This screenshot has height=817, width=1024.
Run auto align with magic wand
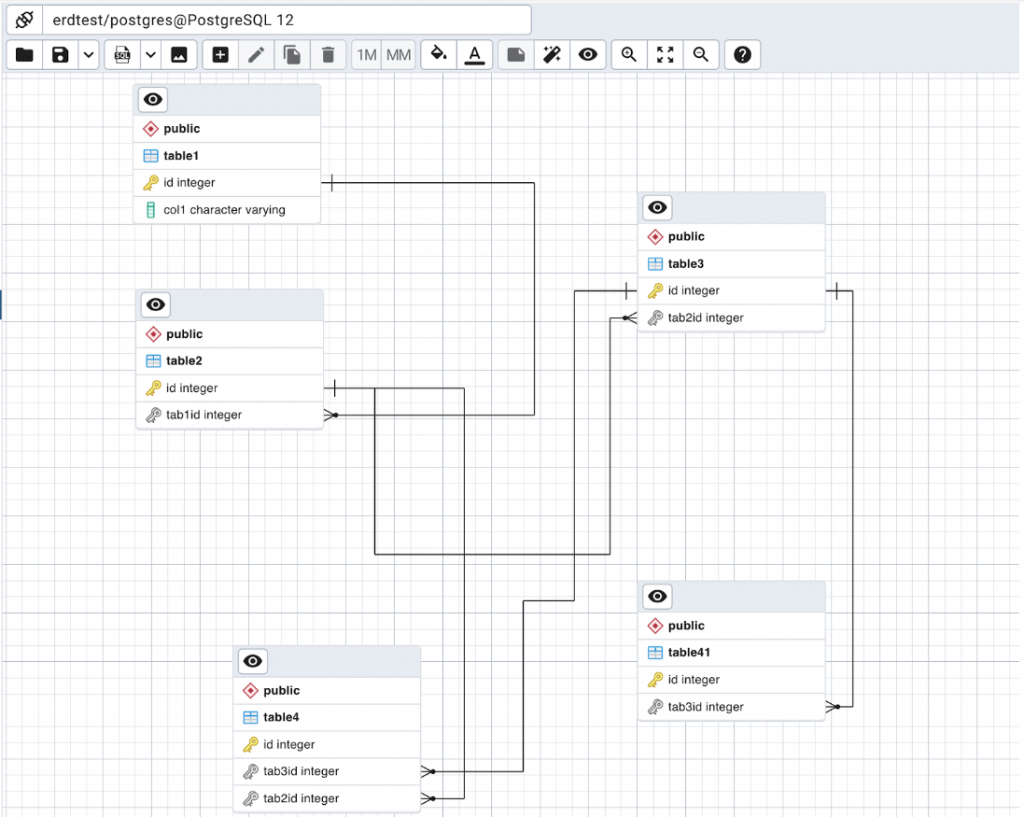(552, 55)
